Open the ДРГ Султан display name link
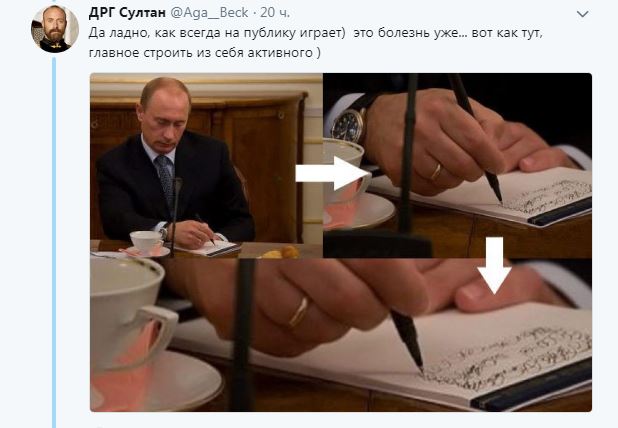Viewport: 618px width, 428px height. pos(127,13)
